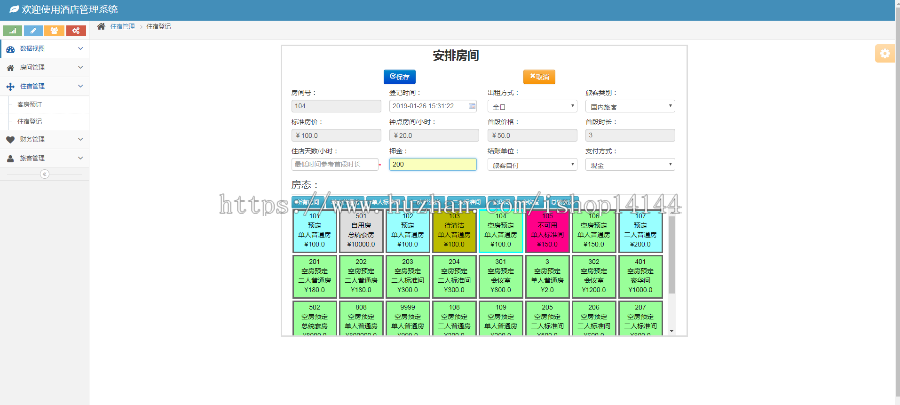This screenshot has width=900, height=405.
Task: Click the user silhouette icon in sidebar
Action: [10, 158]
